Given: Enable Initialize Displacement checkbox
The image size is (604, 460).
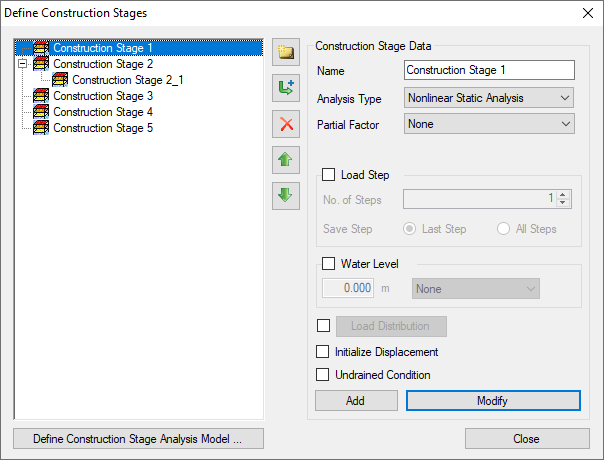Looking at the screenshot, I should click(x=322, y=352).
